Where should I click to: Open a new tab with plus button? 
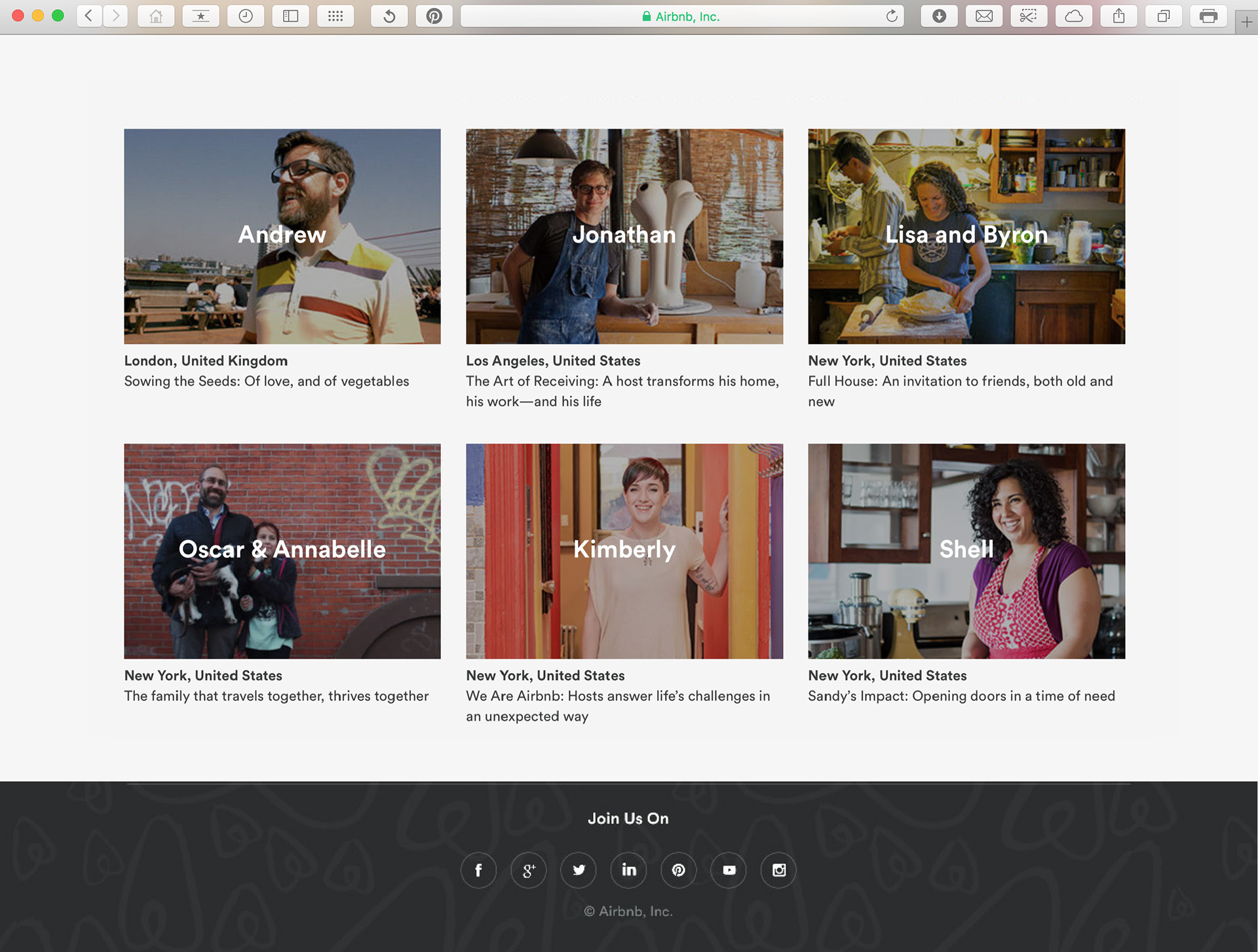point(1246,22)
